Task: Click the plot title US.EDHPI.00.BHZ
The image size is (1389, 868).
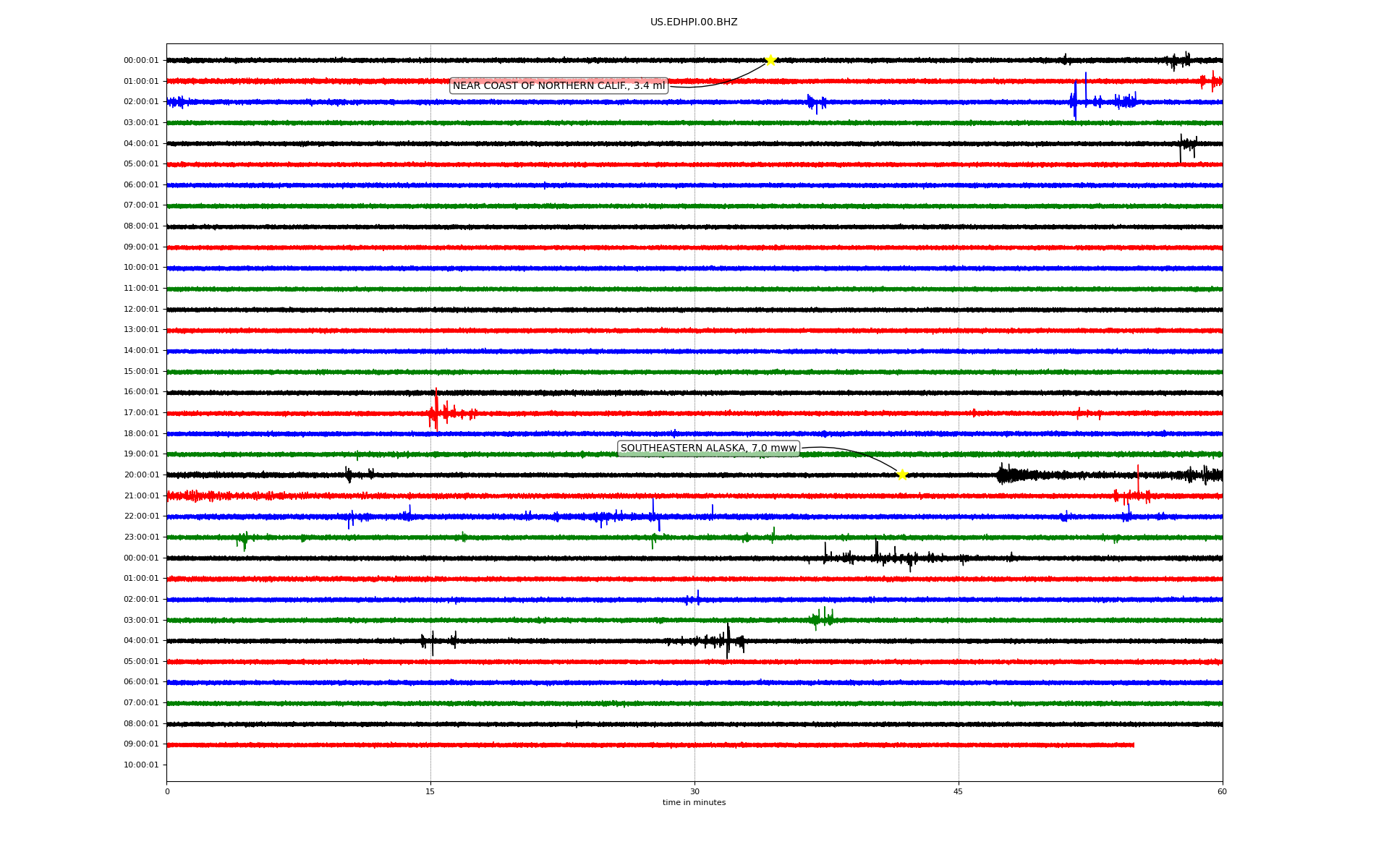Action: tap(694, 22)
